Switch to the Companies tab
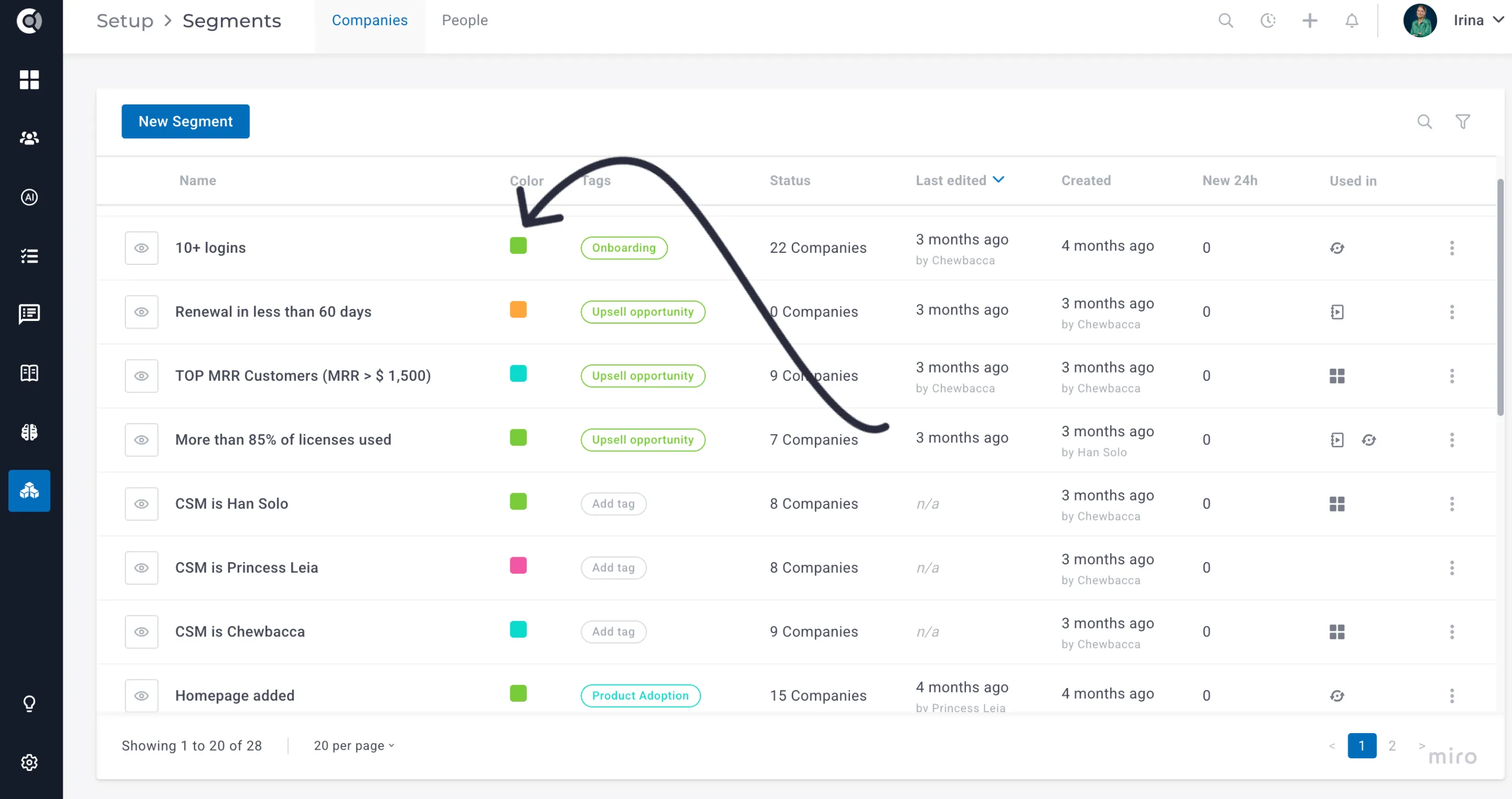This screenshot has height=799, width=1512. tap(370, 20)
